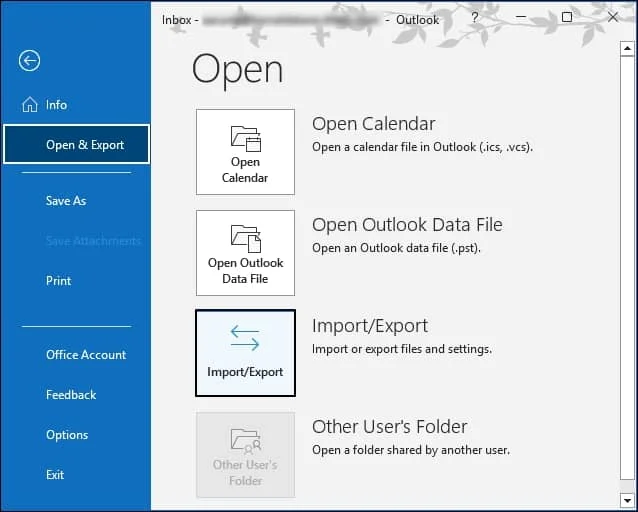Select Open & Export in sidebar
Screen dimensions: 638x512
point(76,144)
